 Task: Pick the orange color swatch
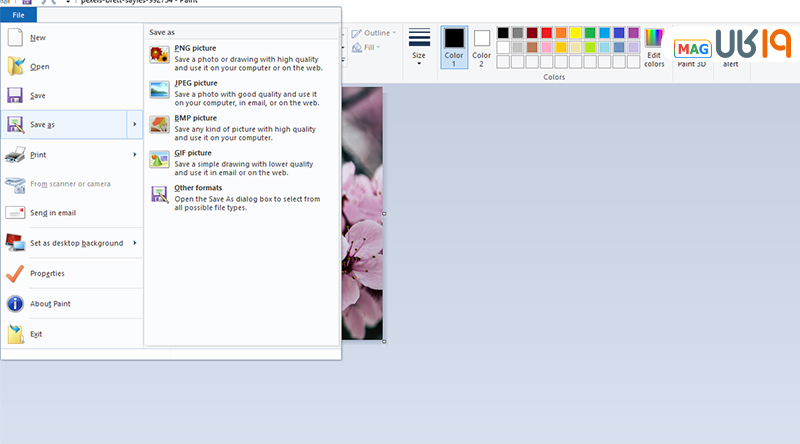[x=561, y=33]
